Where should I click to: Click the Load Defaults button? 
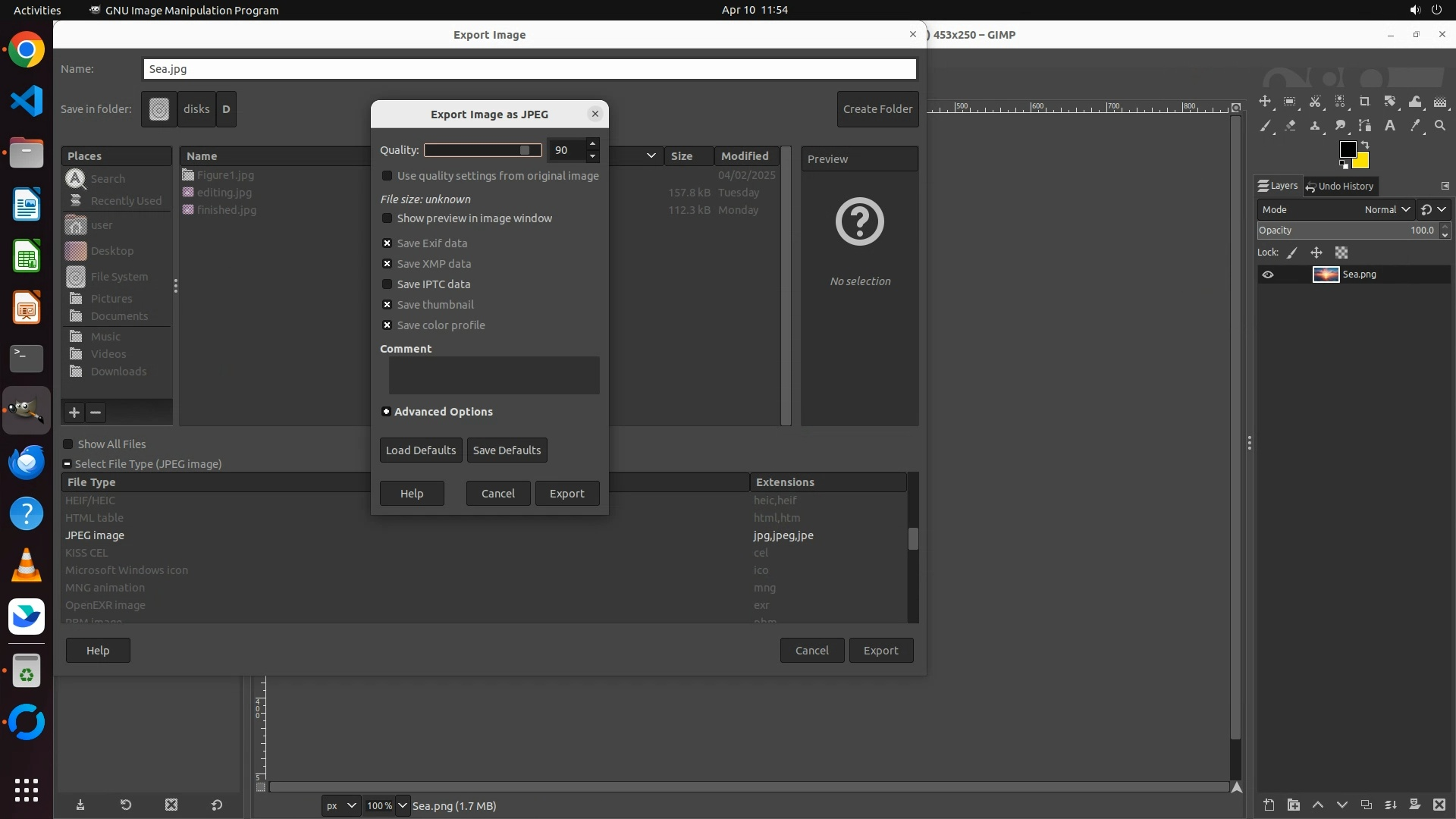pos(421,450)
